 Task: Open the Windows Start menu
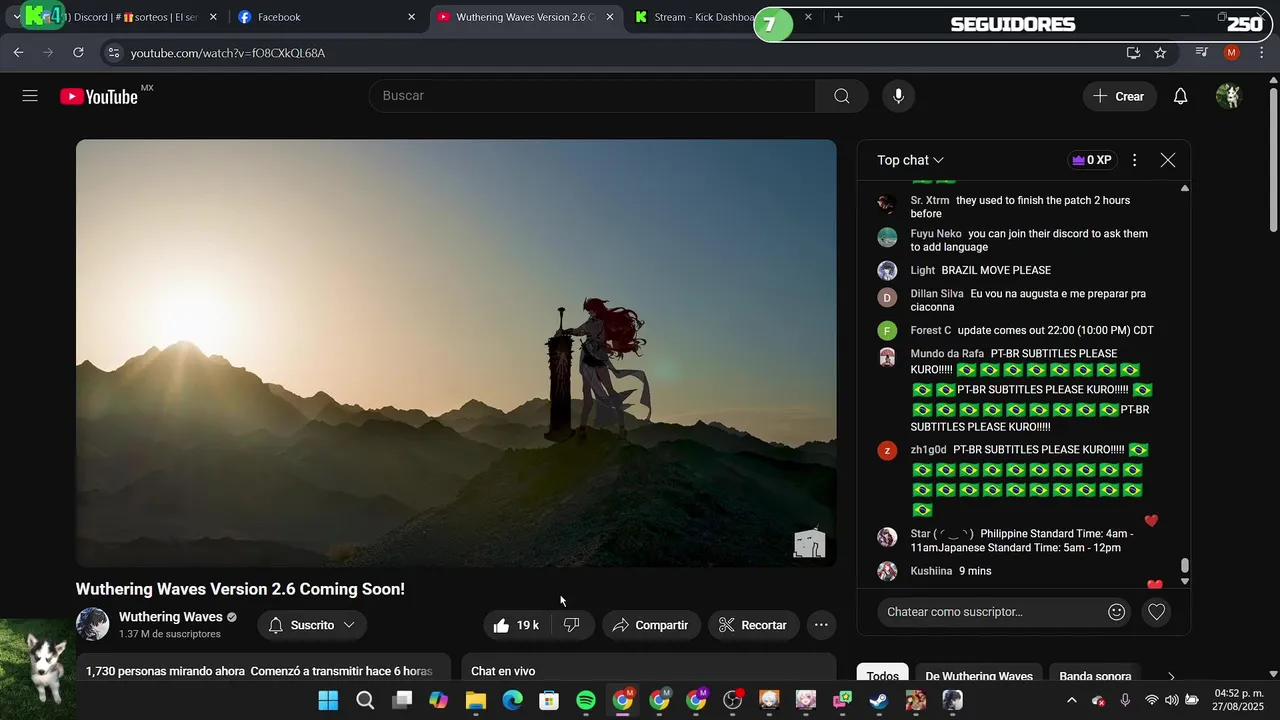coord(328,701)
